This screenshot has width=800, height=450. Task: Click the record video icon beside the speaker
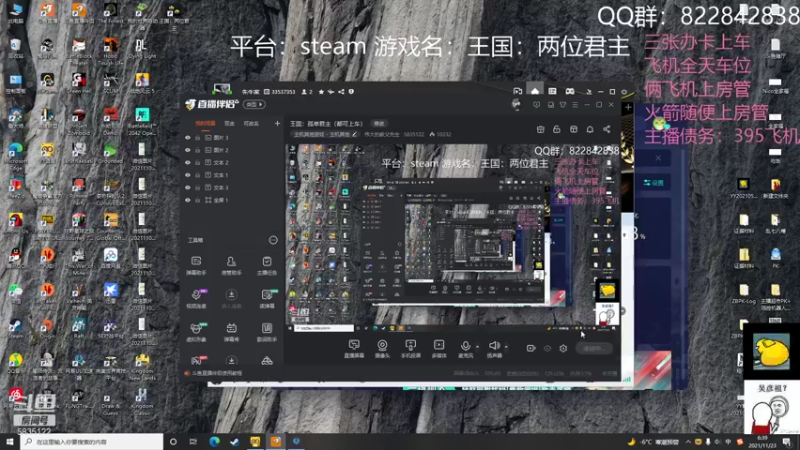coord(531,348)
